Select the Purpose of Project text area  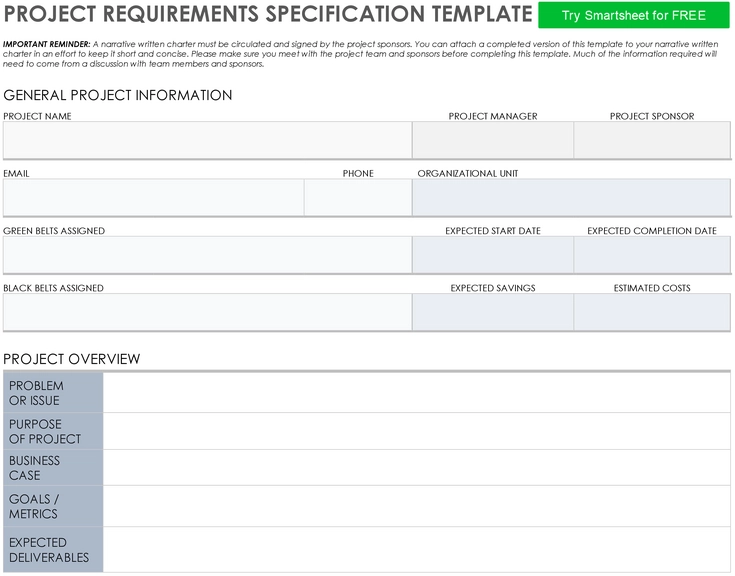click(417, 431)
